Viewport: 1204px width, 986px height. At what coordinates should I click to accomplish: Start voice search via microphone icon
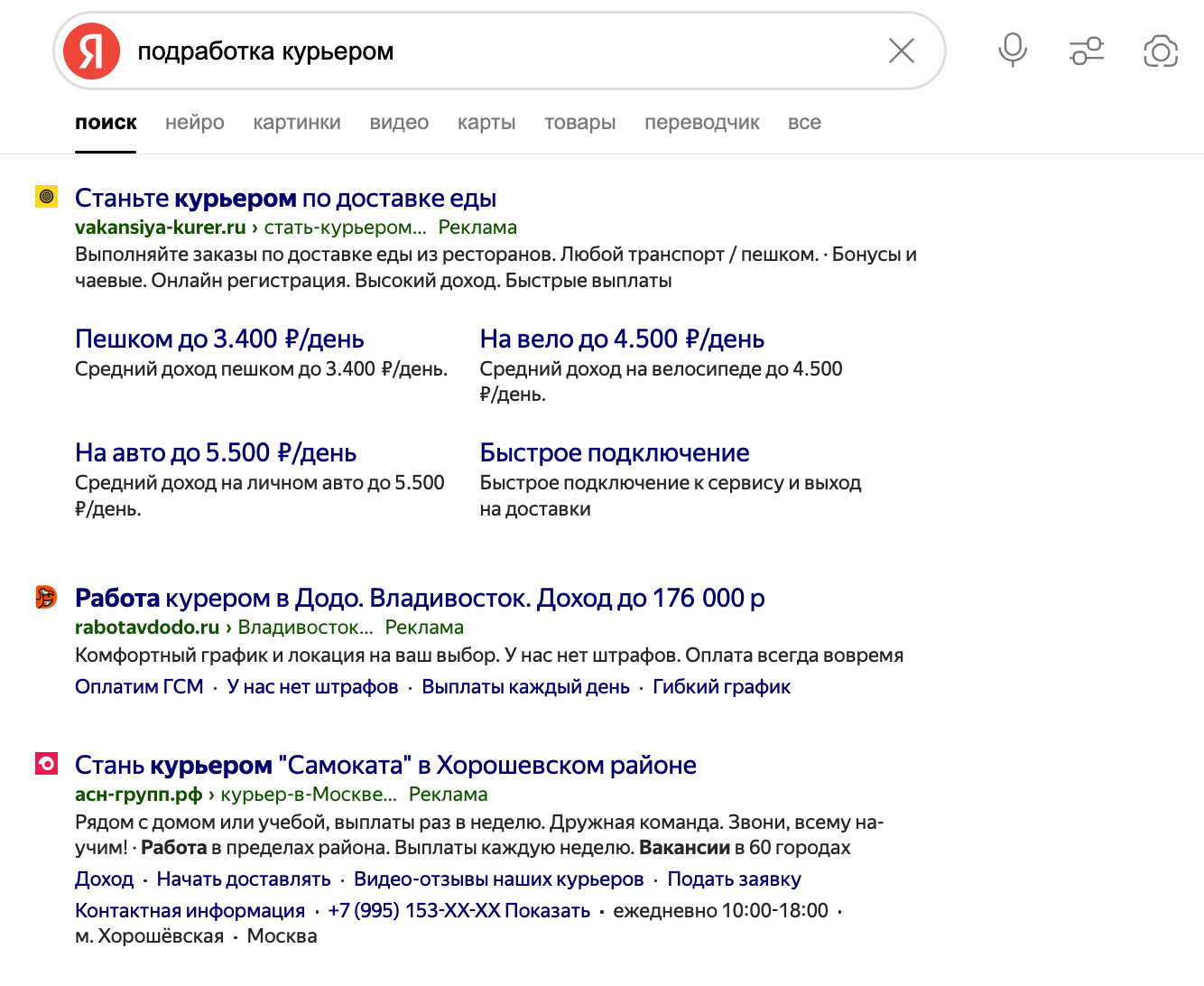coord(1013,51)
